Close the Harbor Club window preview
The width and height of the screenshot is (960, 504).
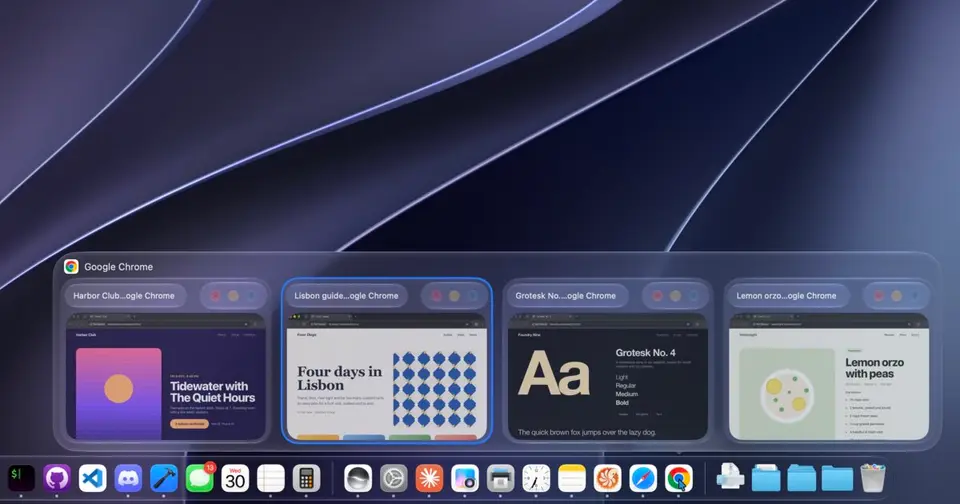tap(216, 296)
